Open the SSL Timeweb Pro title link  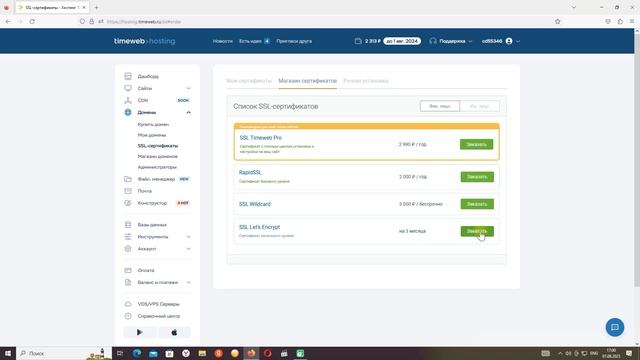(260, 138)
